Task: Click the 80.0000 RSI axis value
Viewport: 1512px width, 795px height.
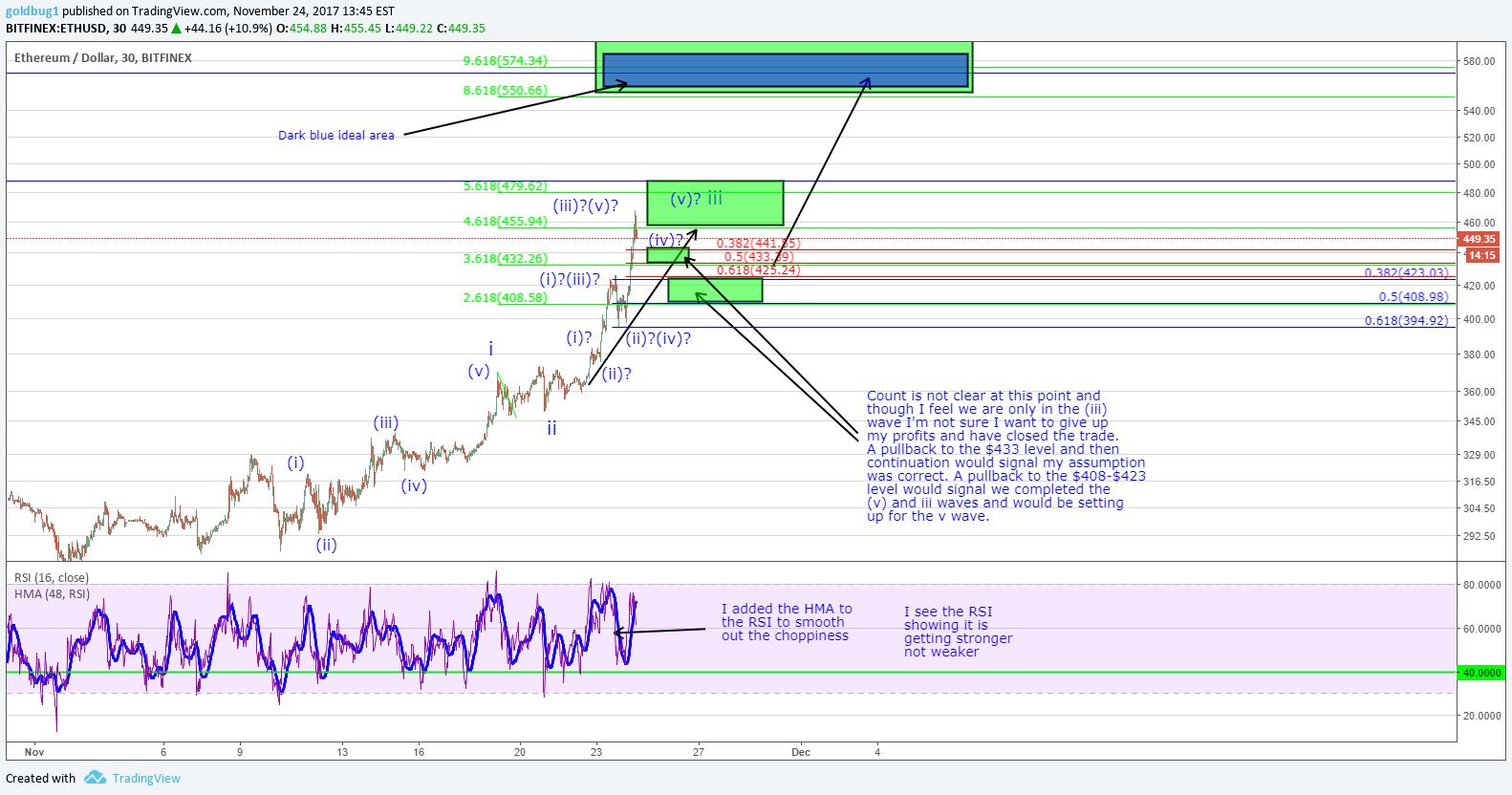Action: click(x=1481, y=585)
